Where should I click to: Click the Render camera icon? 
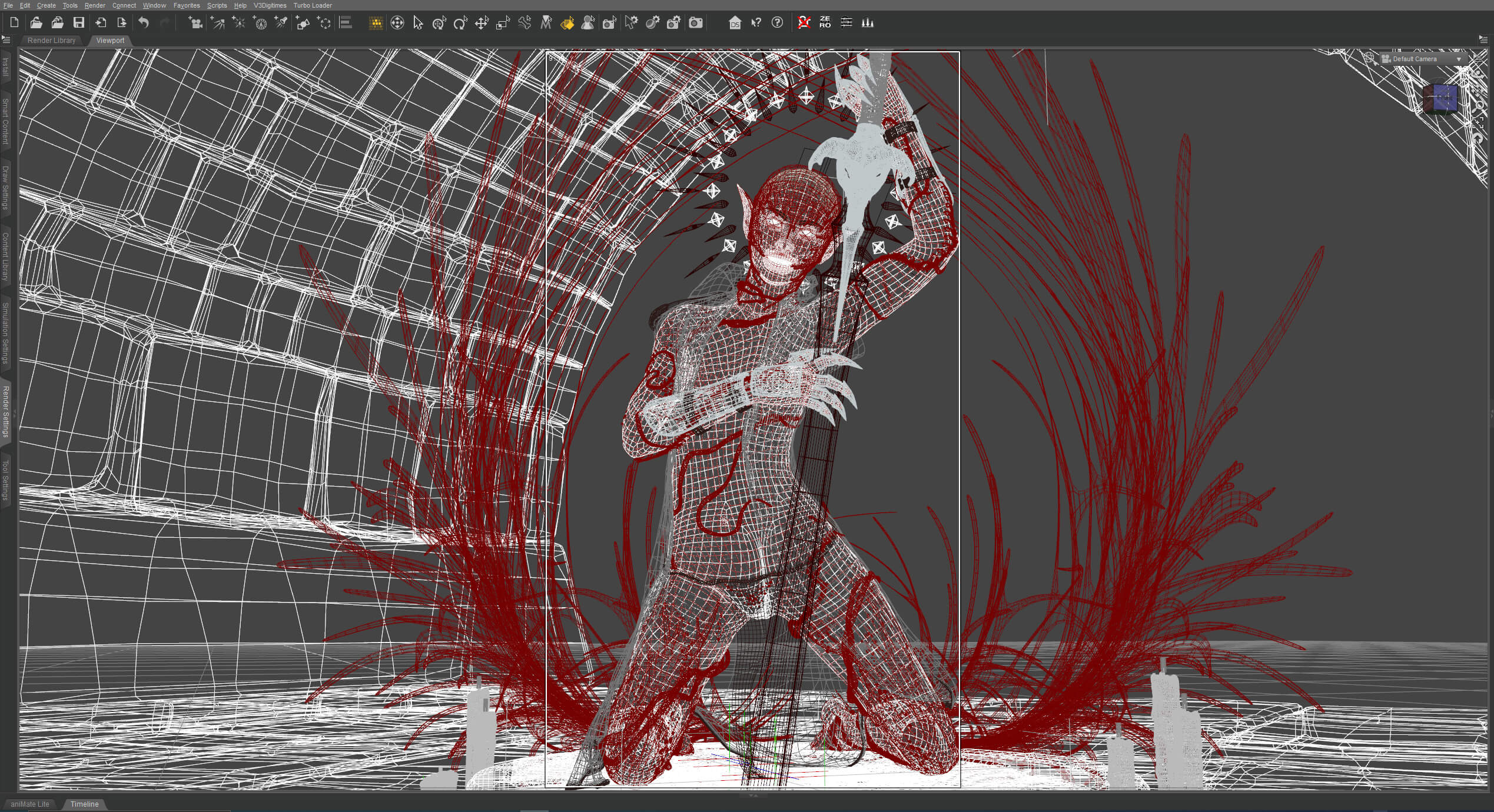696,23
